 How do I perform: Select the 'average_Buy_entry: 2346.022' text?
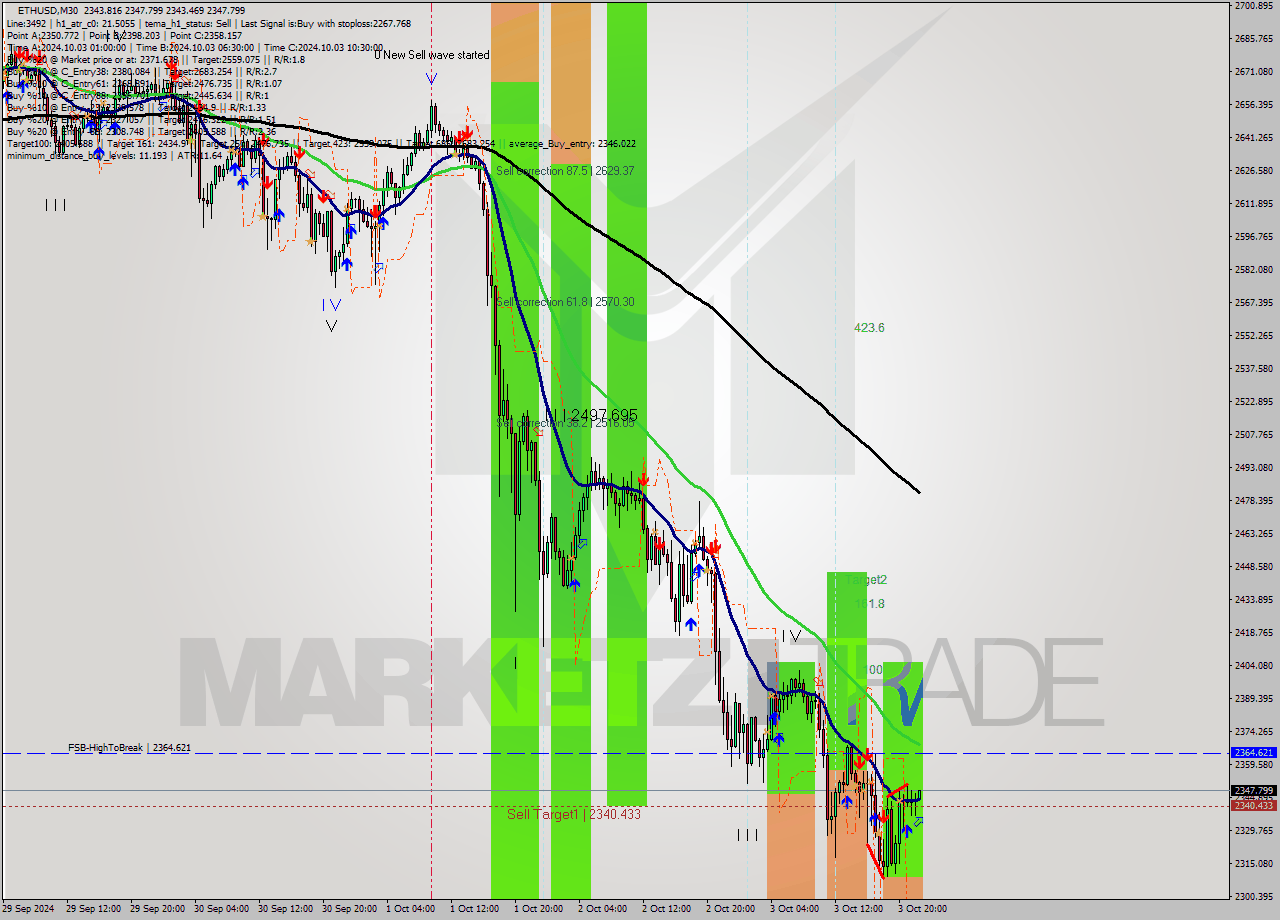[572, 144]
